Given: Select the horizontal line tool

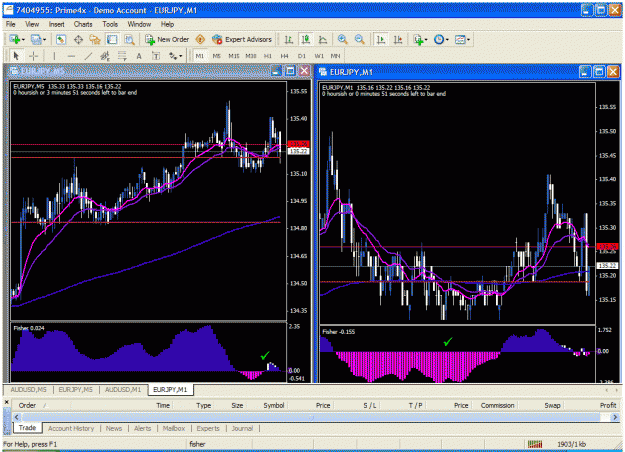Looking at the screenshot, I should coord(71,56).
